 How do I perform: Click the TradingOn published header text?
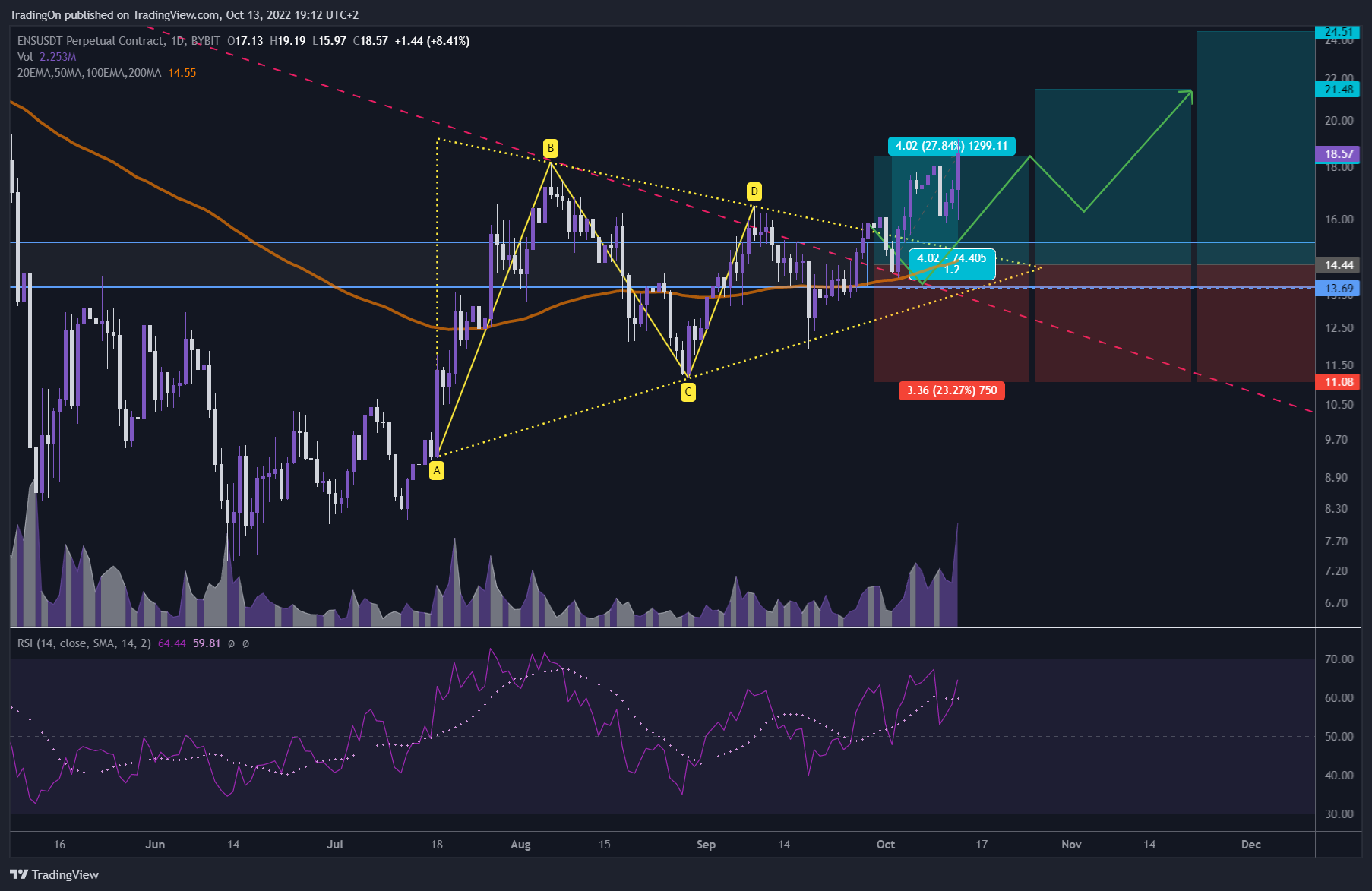coord(184,15)
